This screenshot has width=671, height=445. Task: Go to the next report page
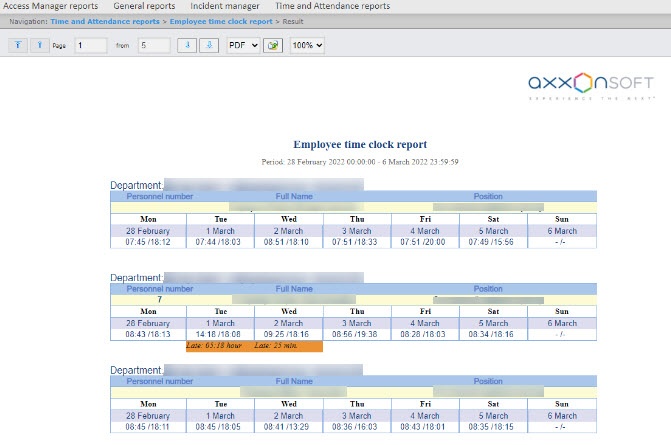pyautogui.click(x=187, y=45)
